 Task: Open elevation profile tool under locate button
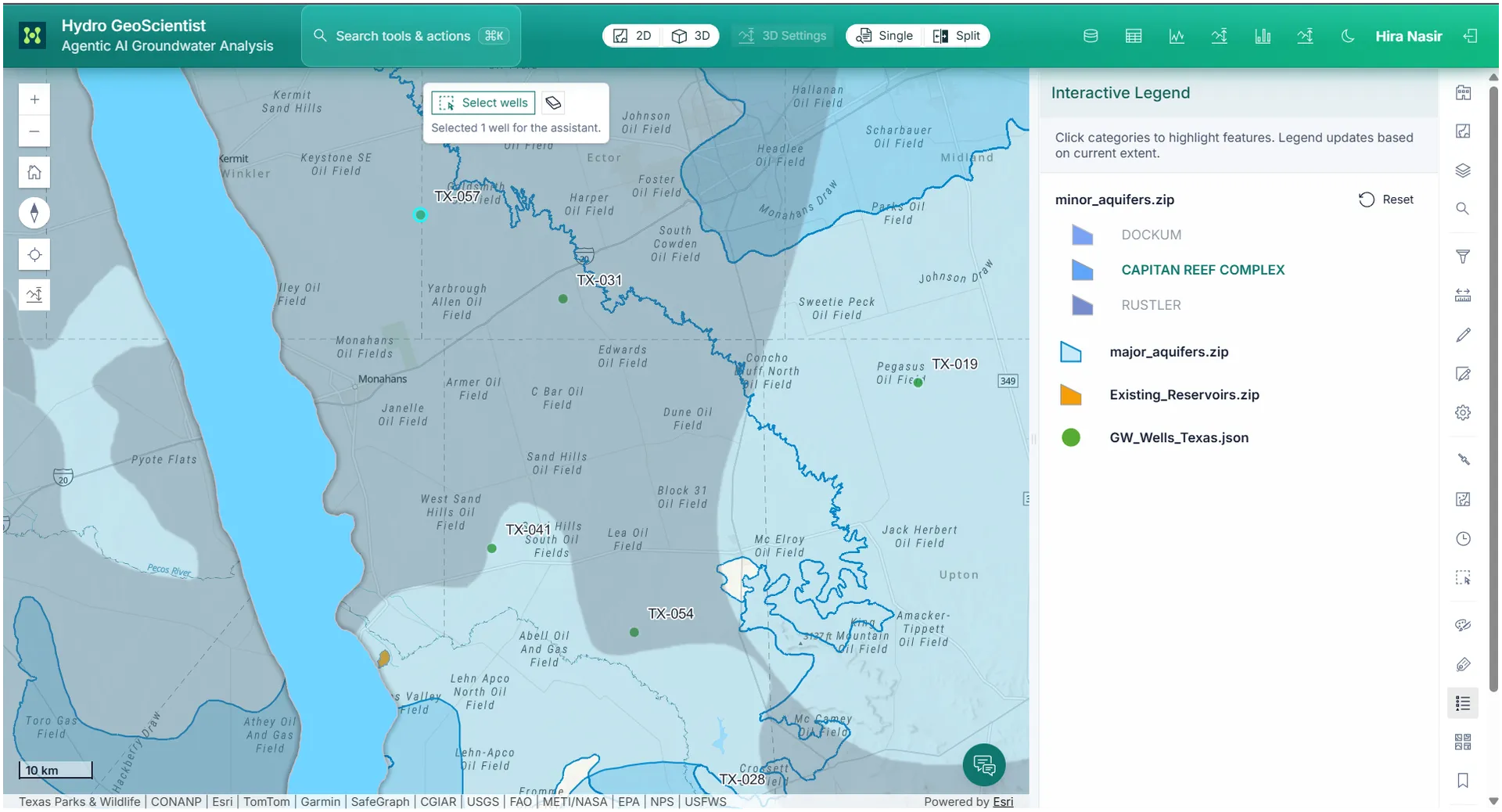coord(34,295)
